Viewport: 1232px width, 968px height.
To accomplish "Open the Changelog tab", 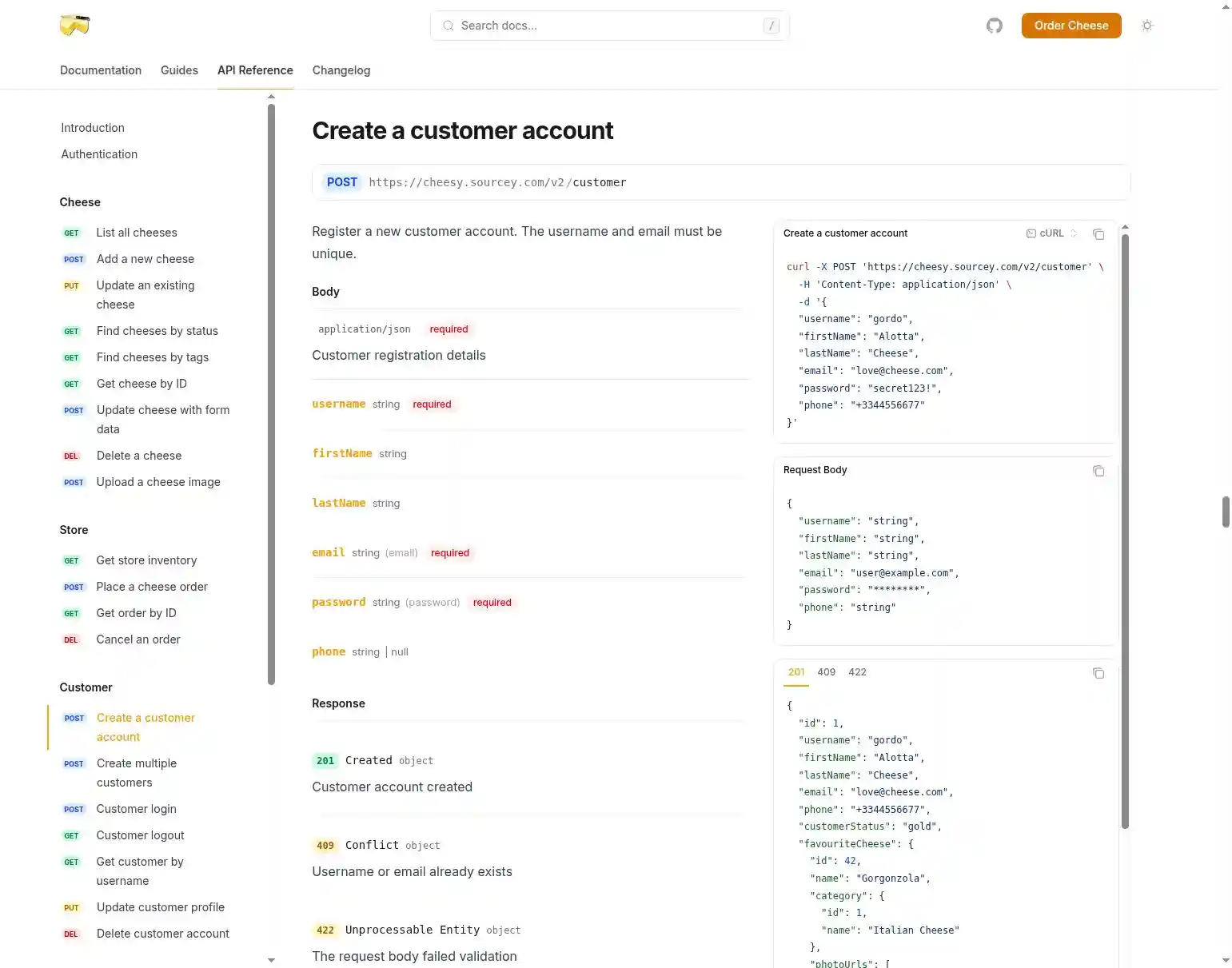I will pos(341,70).
